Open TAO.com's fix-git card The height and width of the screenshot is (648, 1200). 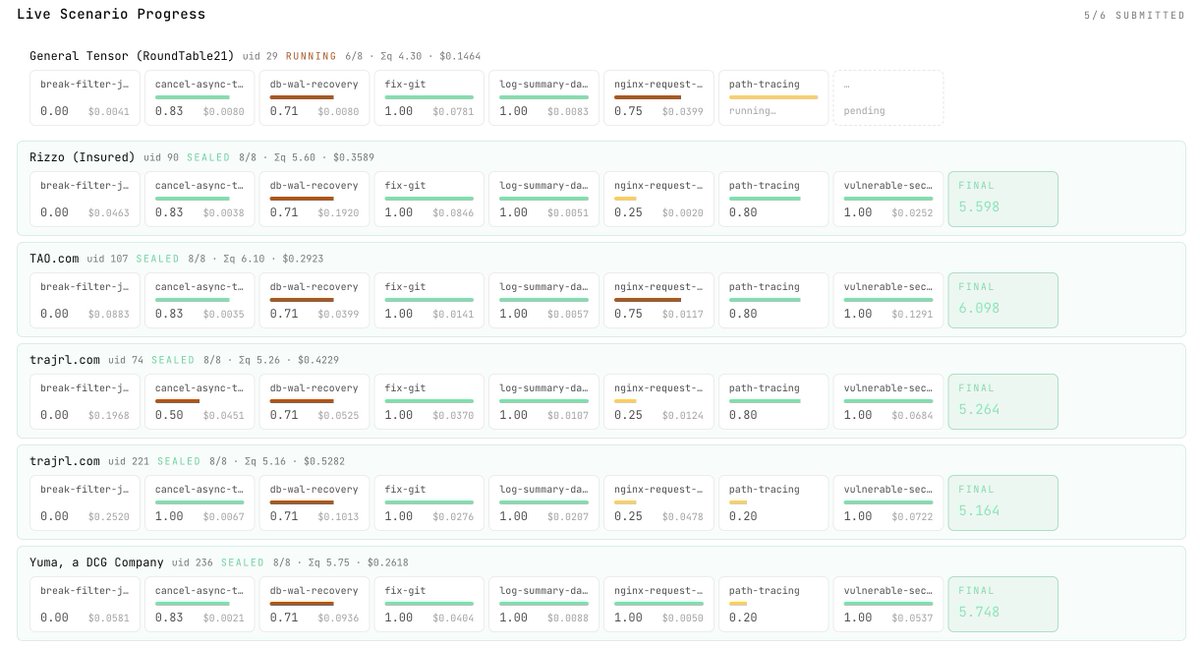click(x=430, y=300)
